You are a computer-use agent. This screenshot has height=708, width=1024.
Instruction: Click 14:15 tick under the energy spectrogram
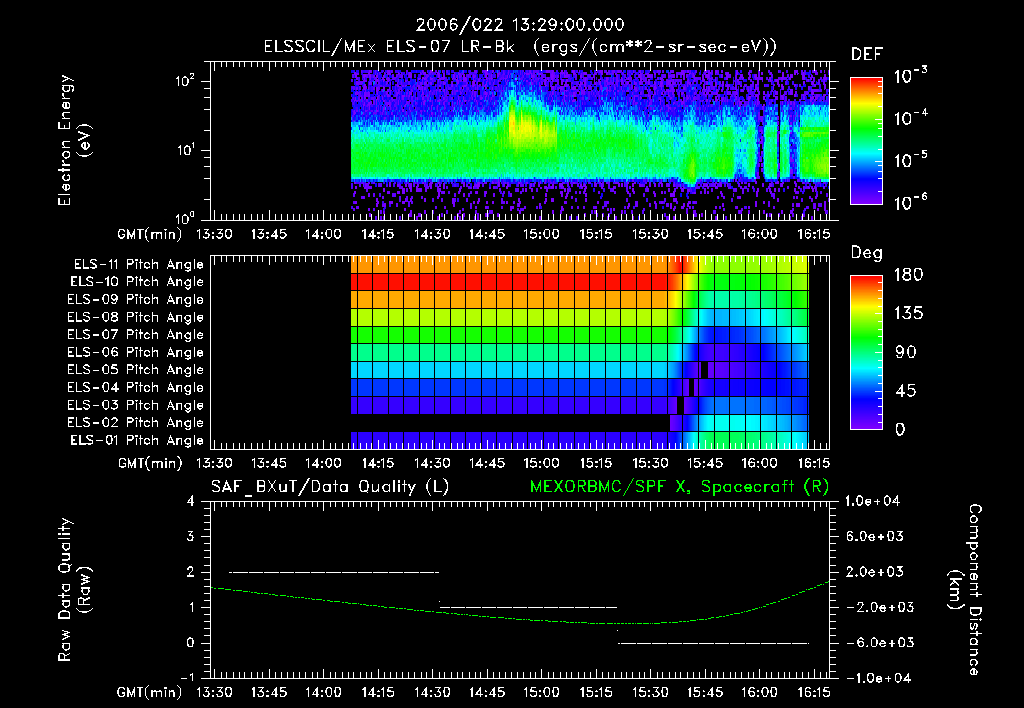tap(377, 234)
